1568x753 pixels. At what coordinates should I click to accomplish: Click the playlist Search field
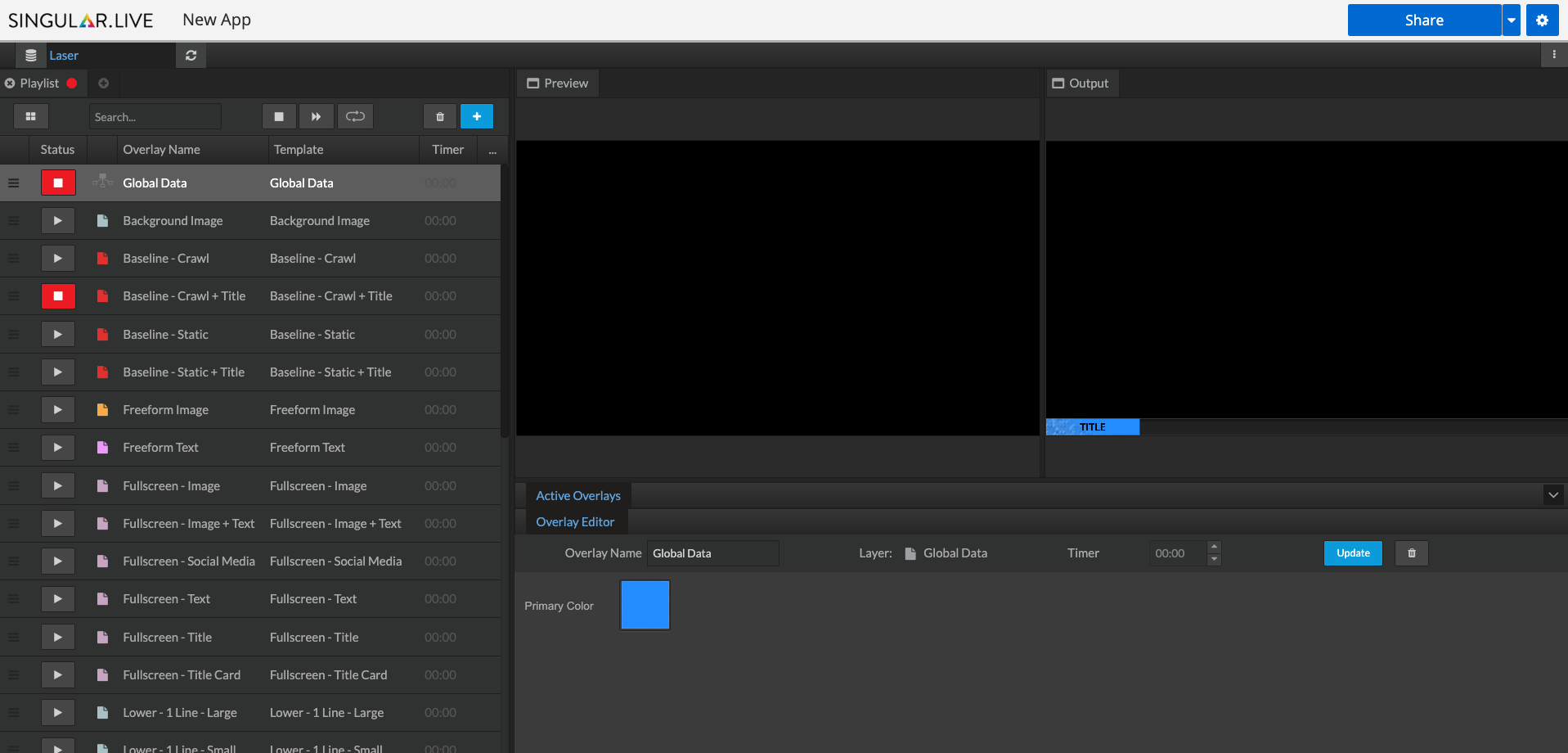155,117
